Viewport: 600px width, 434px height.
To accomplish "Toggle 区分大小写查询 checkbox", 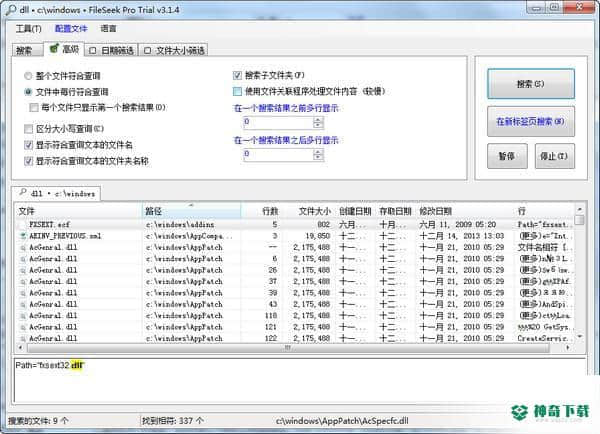I will coord(28,129).
